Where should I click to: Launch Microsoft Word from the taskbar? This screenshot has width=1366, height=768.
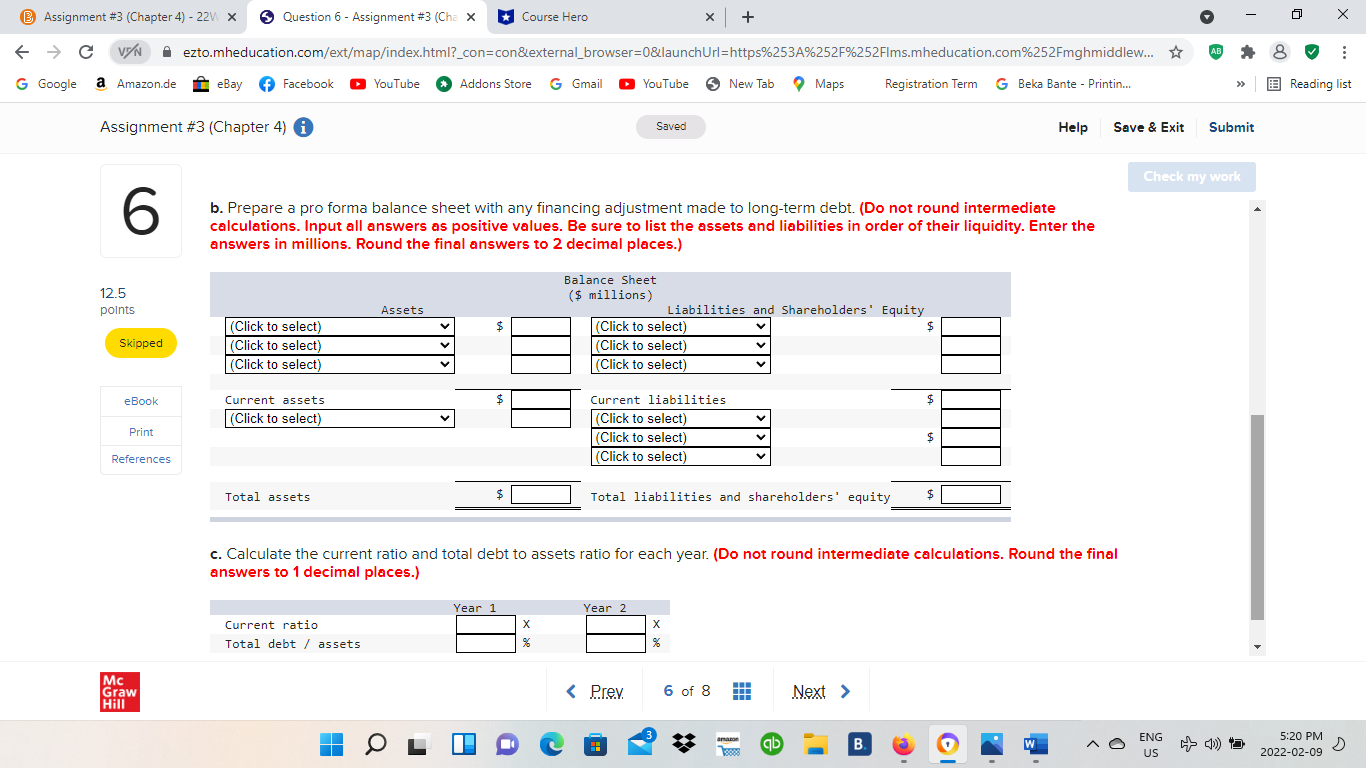(x=1035, y=744)
